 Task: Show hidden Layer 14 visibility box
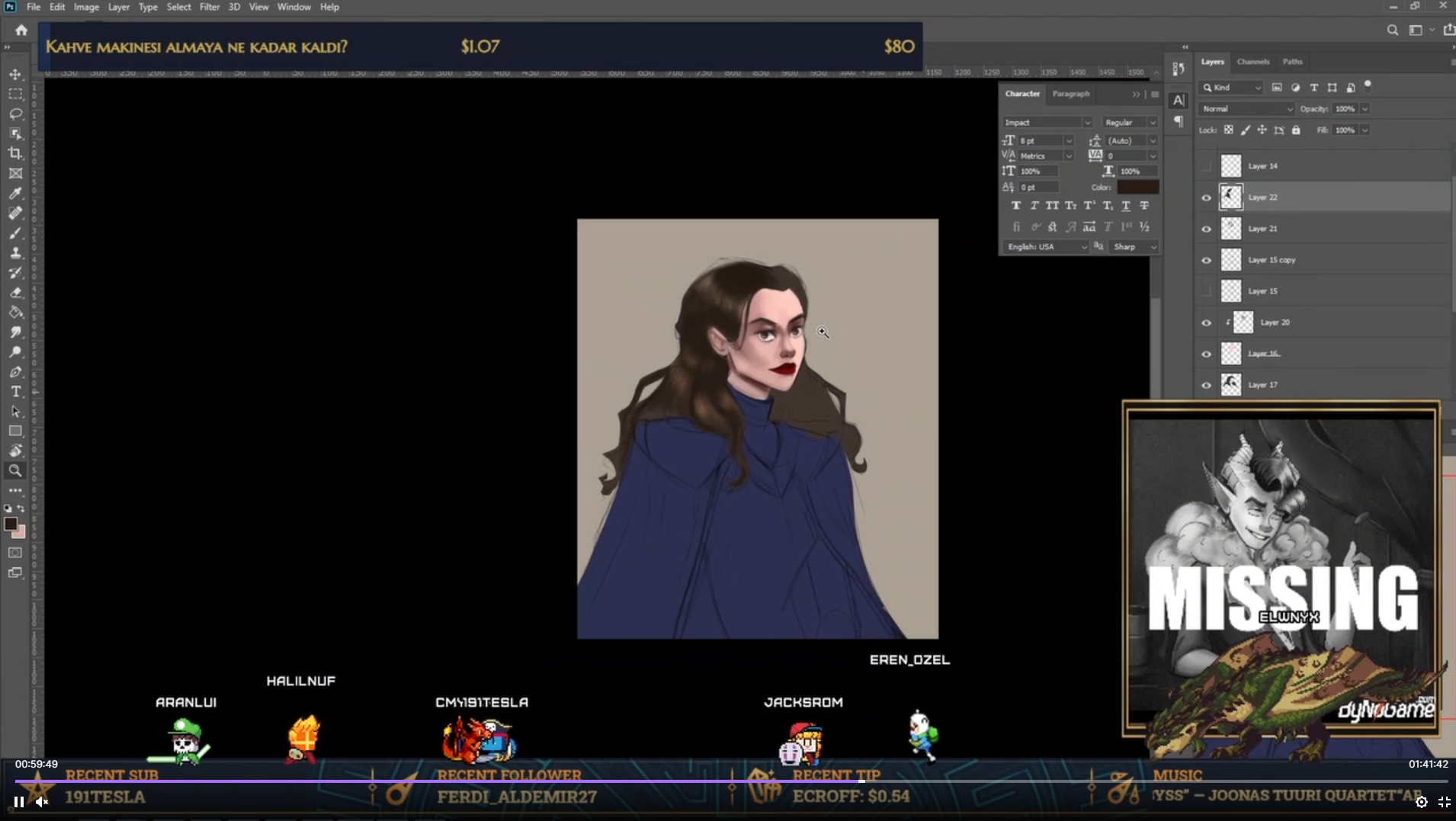(x=1206, y=166)
